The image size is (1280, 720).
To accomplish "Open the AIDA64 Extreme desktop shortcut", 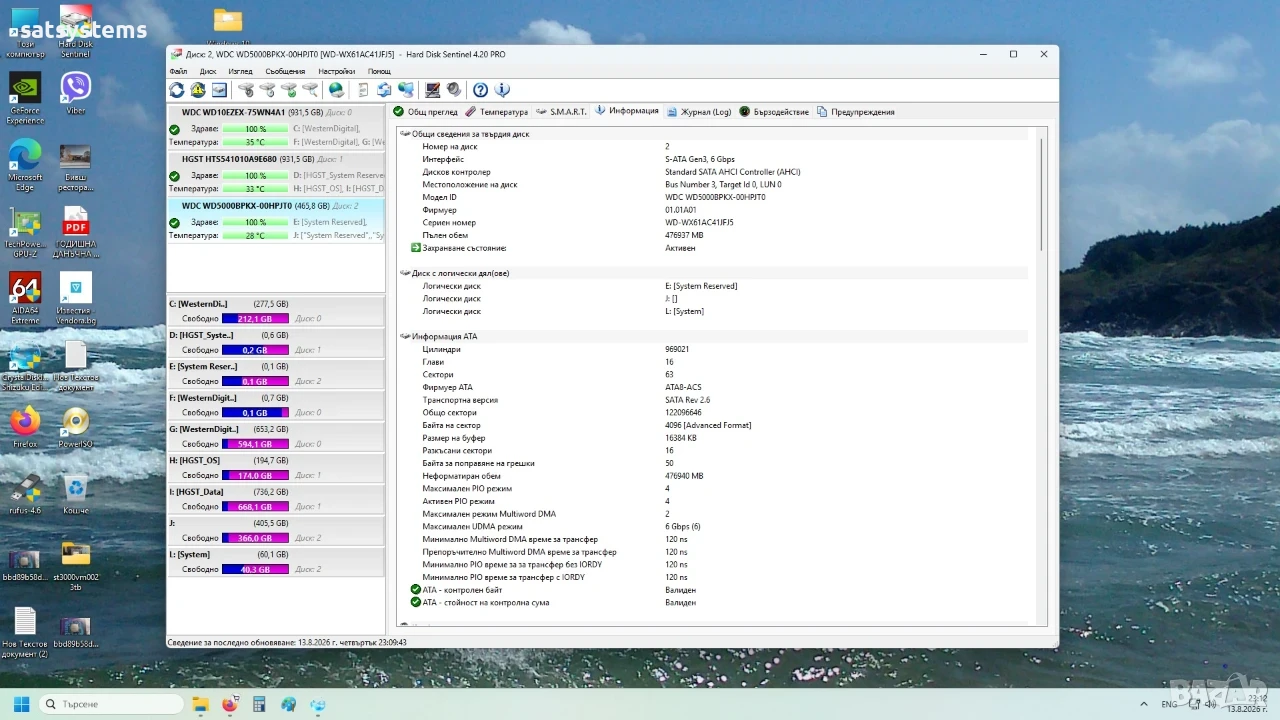I will (25, 299).
